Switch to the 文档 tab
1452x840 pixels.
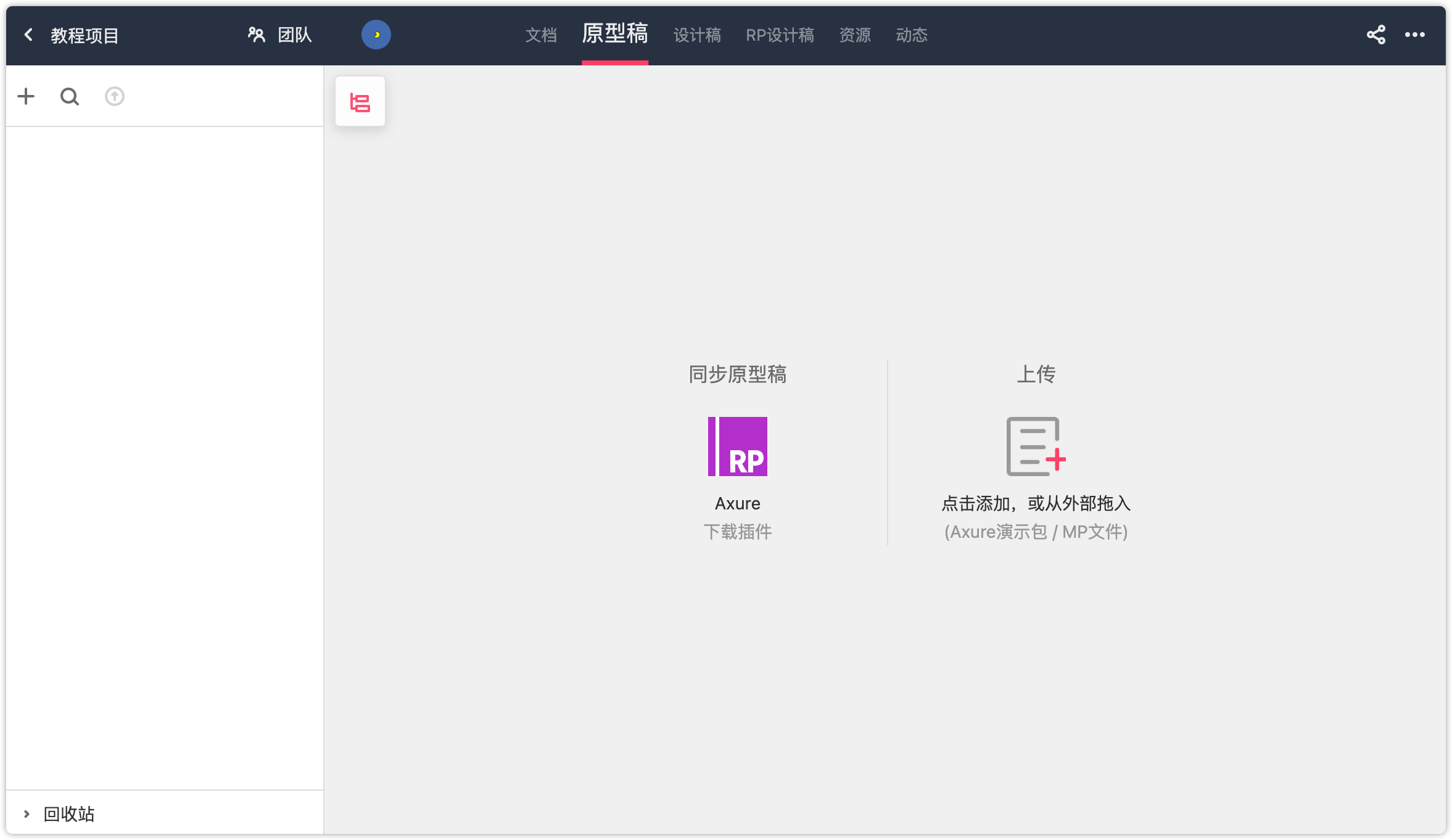tap(541, 35)
